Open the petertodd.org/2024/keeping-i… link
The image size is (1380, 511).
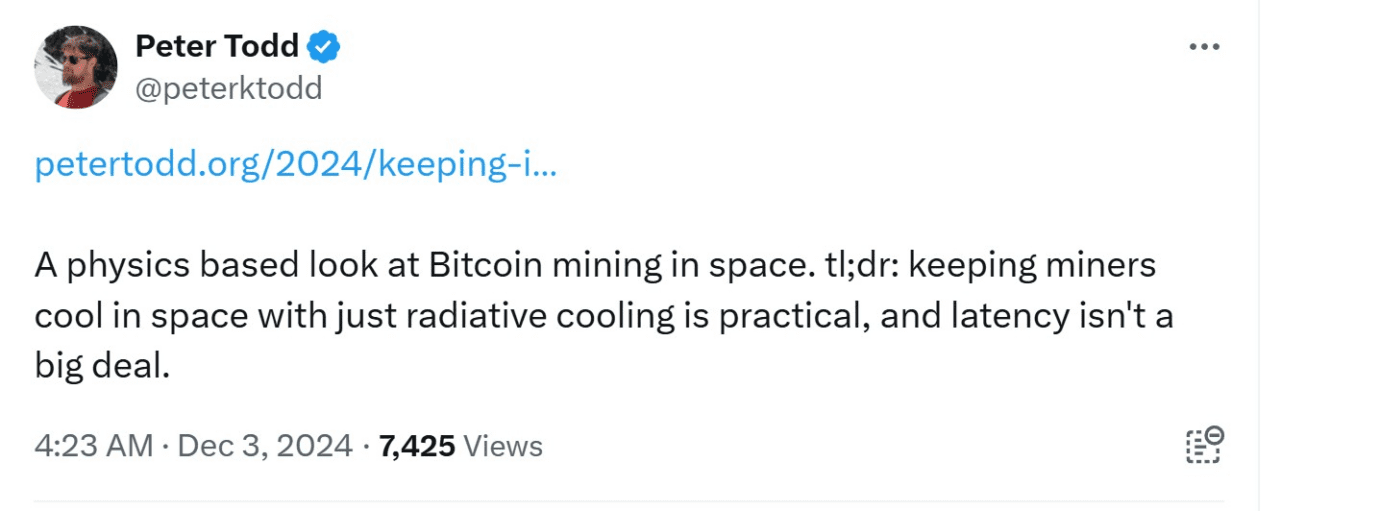pyautogui.click(x=295, y=164)
